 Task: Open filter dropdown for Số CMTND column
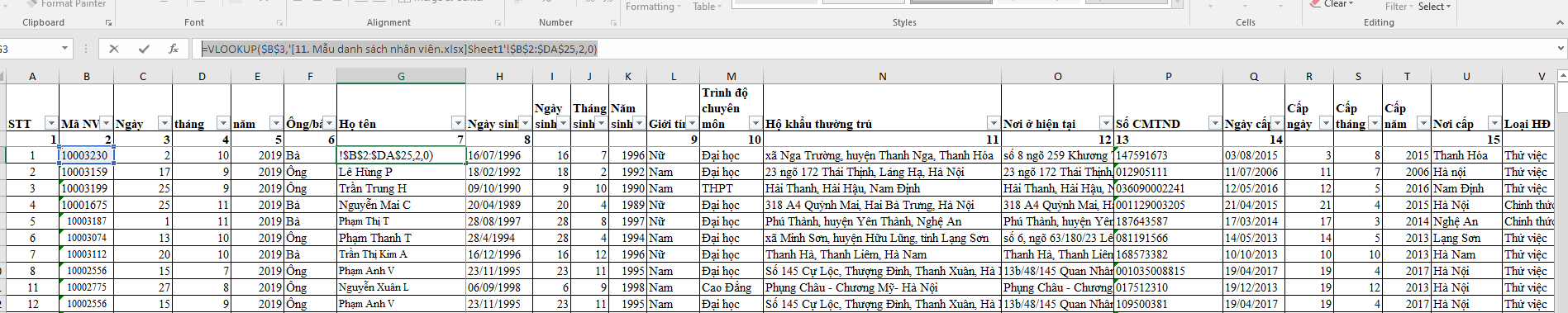(1215, 123)
